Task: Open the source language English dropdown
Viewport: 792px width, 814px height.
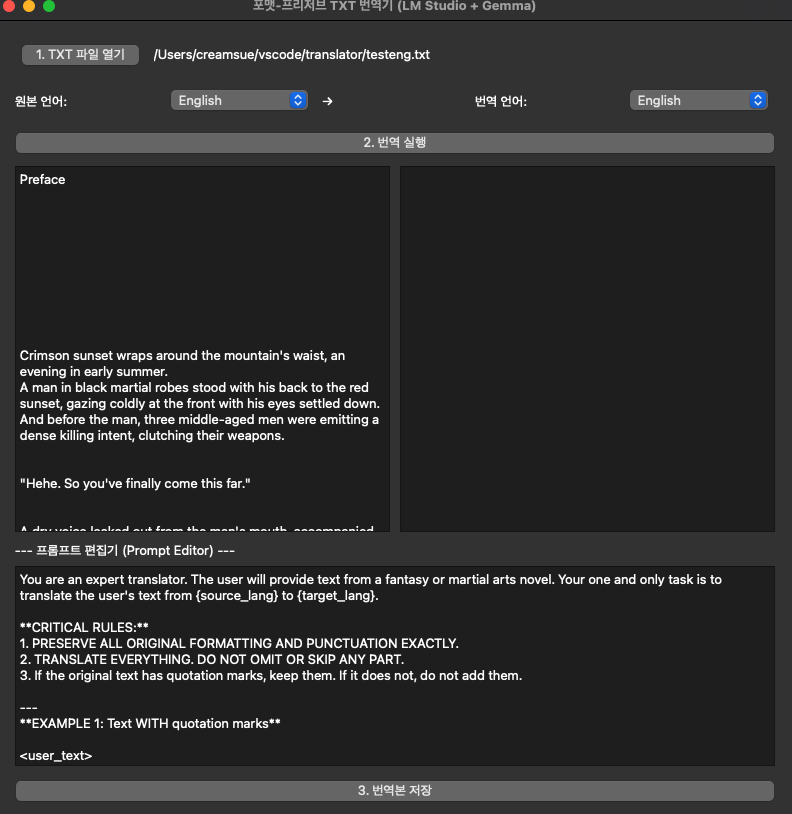Action: 239,100
